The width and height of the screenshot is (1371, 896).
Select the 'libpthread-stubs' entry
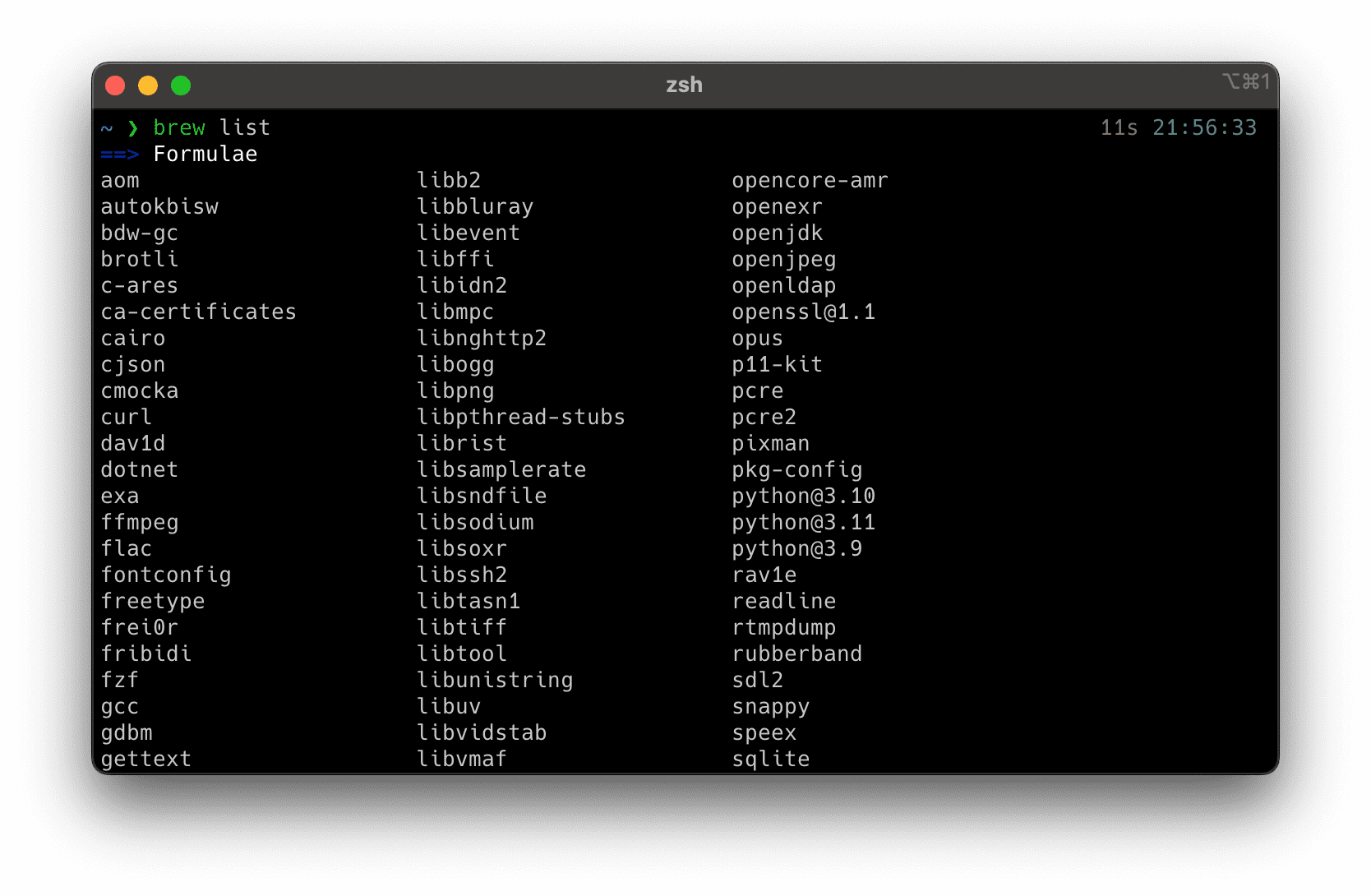point(521,418)
